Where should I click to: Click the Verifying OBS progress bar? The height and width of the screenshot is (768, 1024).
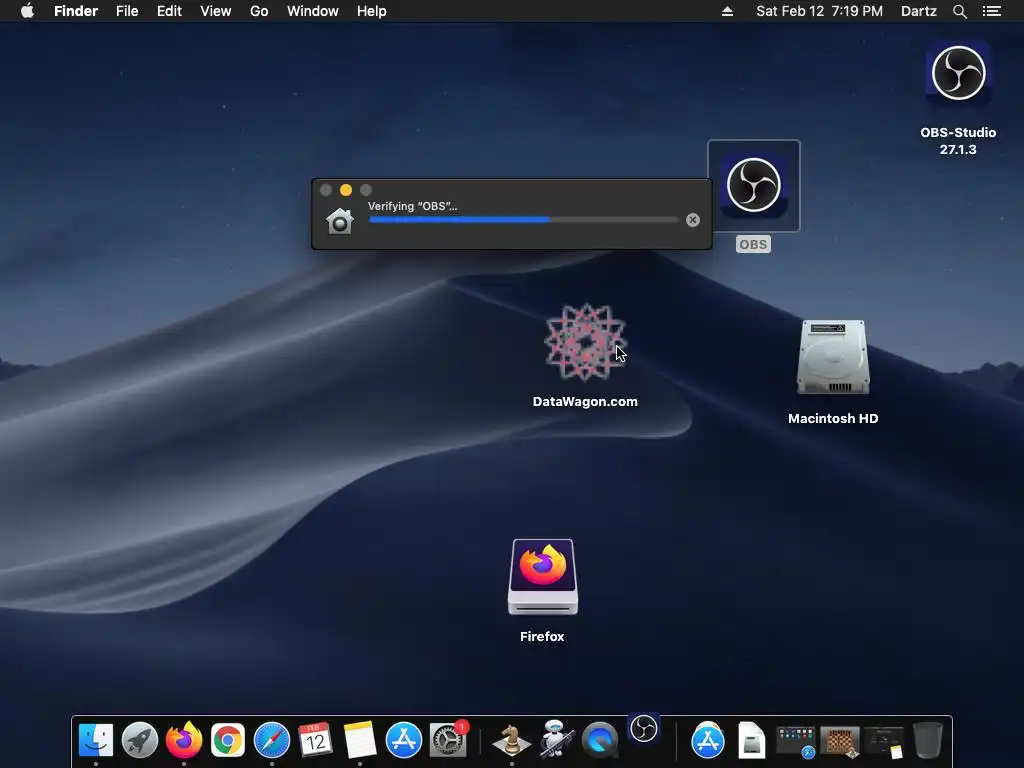pos(524,220)
